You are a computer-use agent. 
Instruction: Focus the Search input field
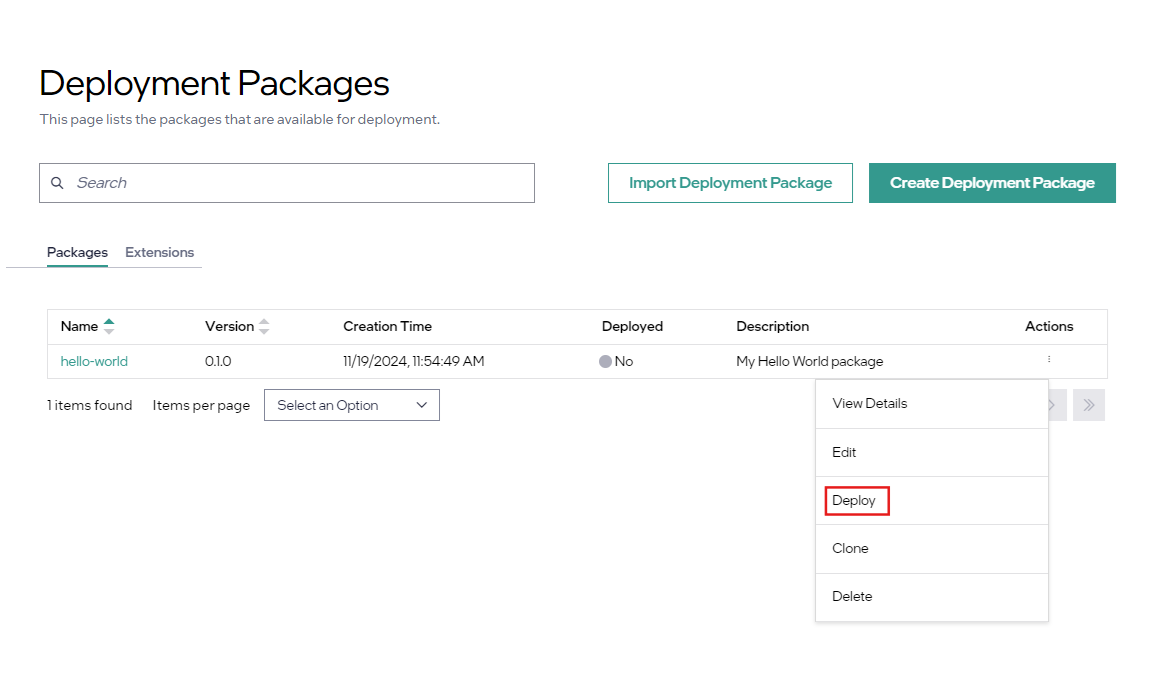click(300, 183)
